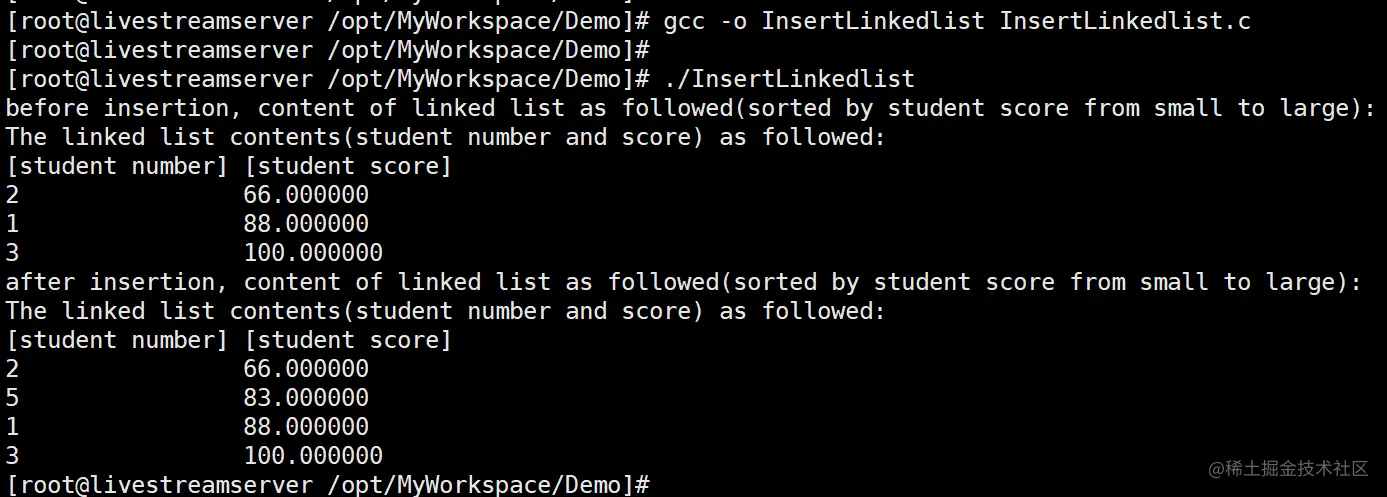Click the empty prompt line between the two commands
The width and height of the screenshot is (1387, 497).
point(328,50)
